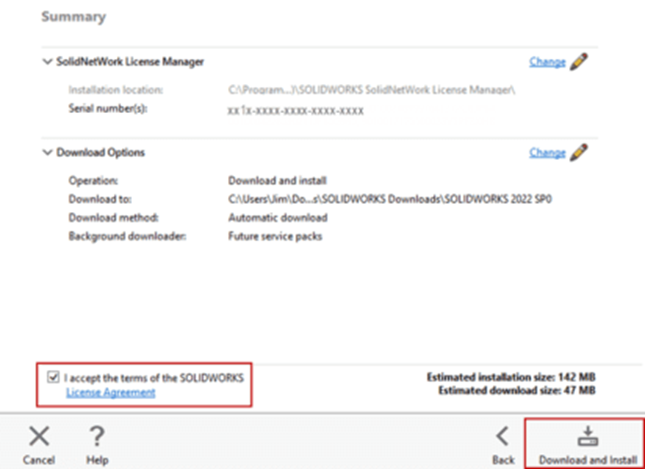Click the Summary page heading
645x469 pixels.
[x=73, y=17]
